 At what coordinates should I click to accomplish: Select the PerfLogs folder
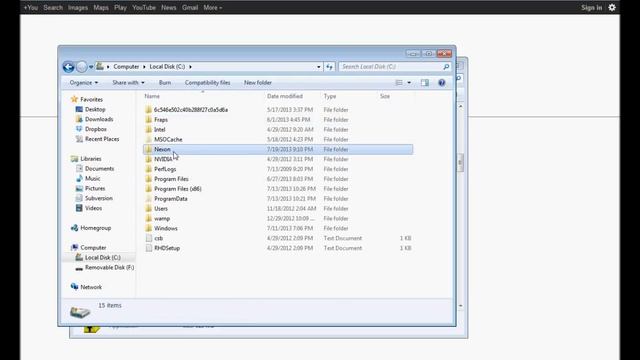tap(165, 169)
